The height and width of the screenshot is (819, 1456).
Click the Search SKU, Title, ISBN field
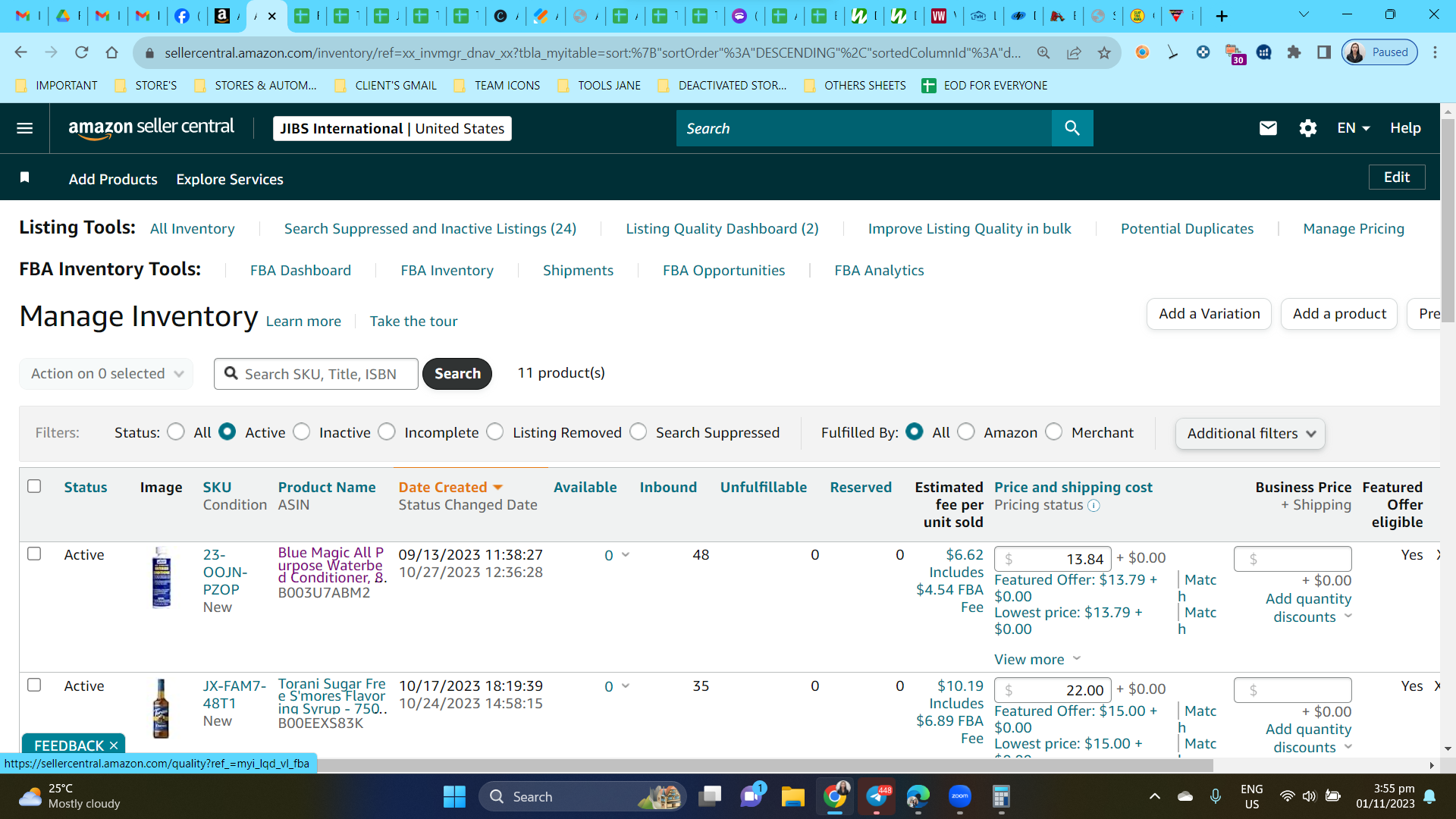pos(316,374)
